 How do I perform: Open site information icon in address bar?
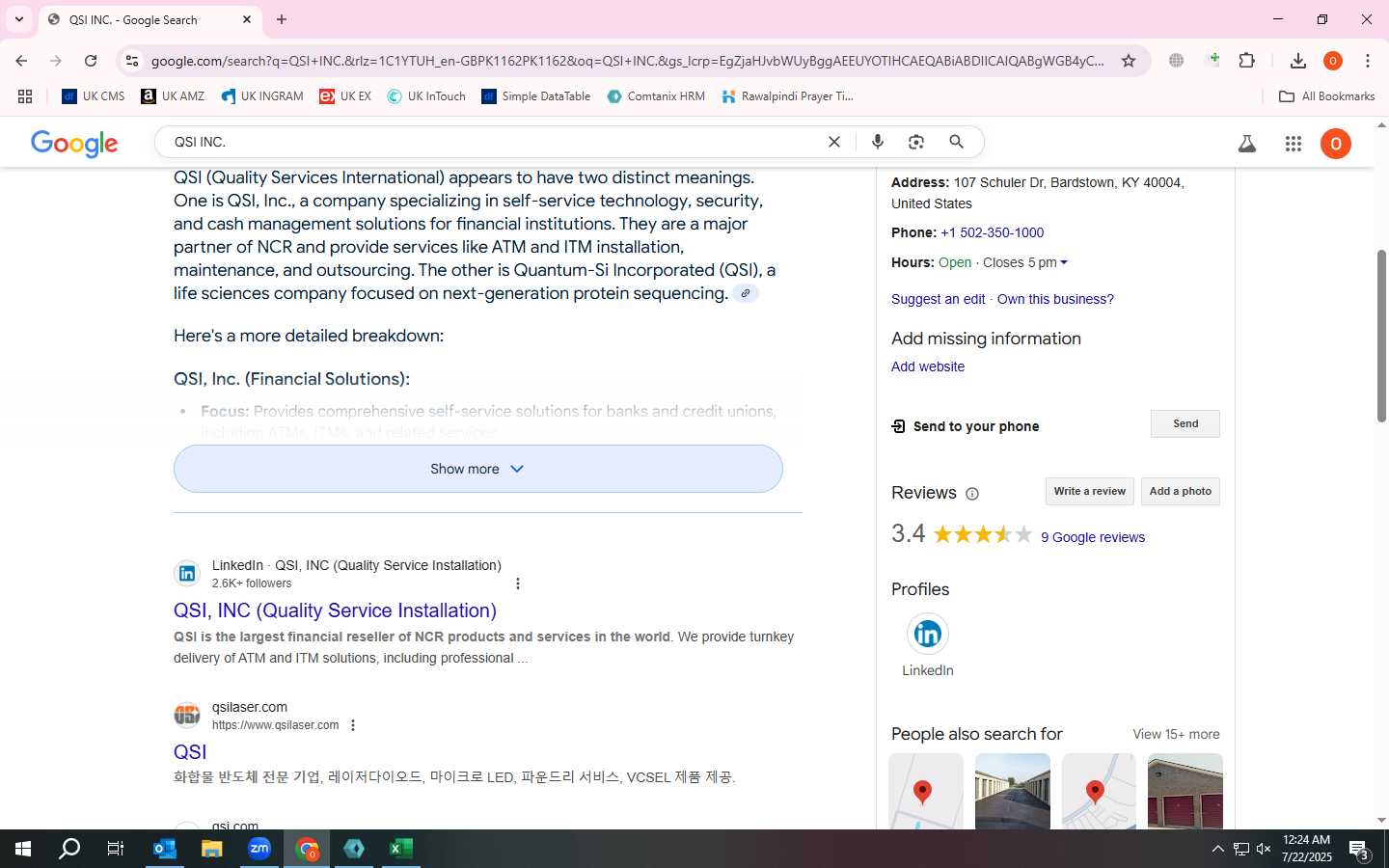coord(132,61)
